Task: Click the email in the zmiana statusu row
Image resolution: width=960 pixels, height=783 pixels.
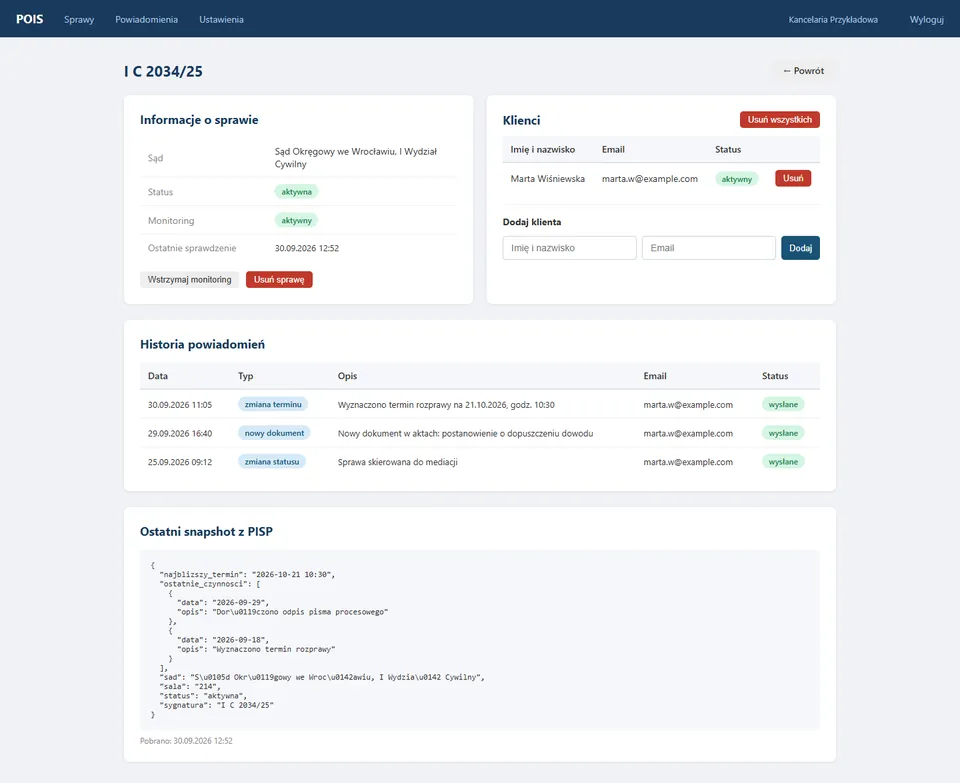Action: click(688, 462)
